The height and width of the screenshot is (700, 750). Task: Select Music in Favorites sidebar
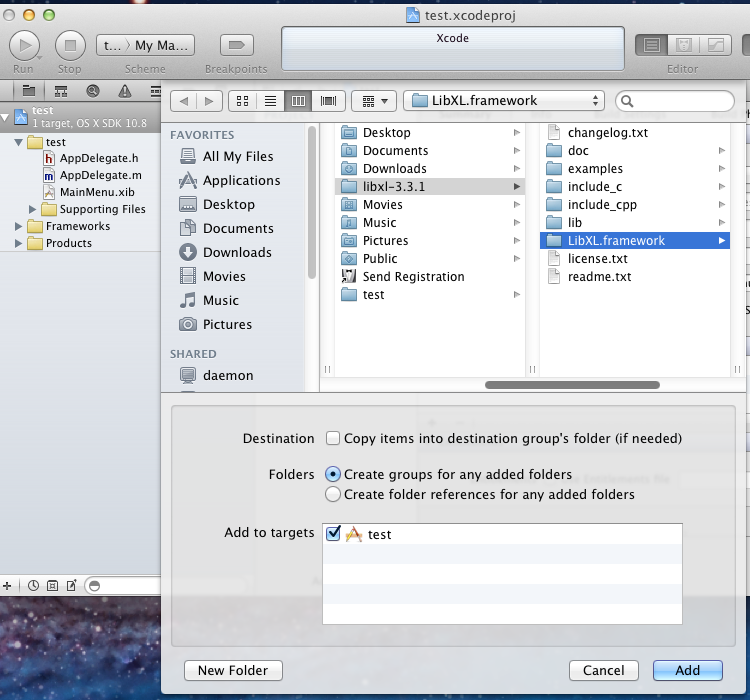click(209, 300)
